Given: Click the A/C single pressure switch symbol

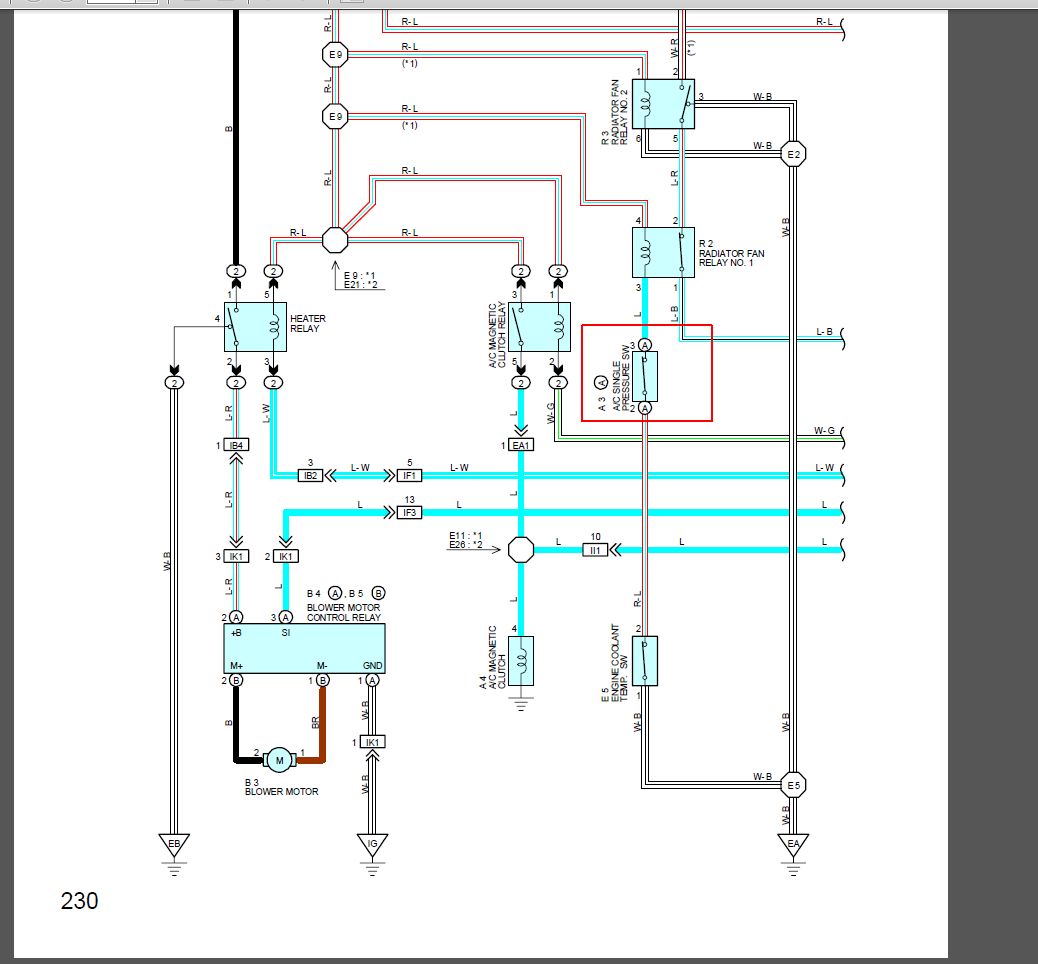Looking at the screenshot, I should tap(645, 375).
